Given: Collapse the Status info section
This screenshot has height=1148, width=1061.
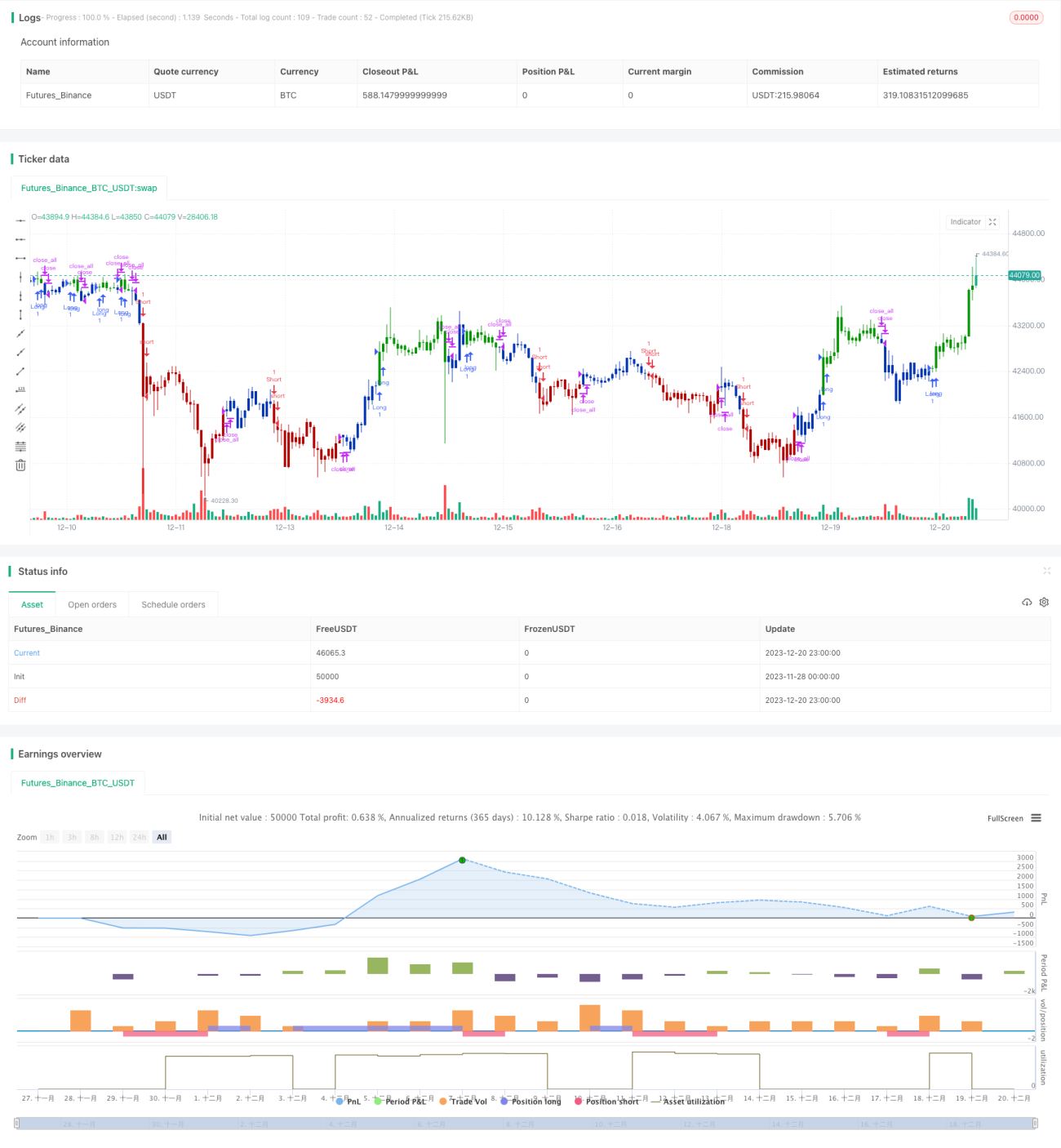Looking at the screenshot, I should point(1046,571).
